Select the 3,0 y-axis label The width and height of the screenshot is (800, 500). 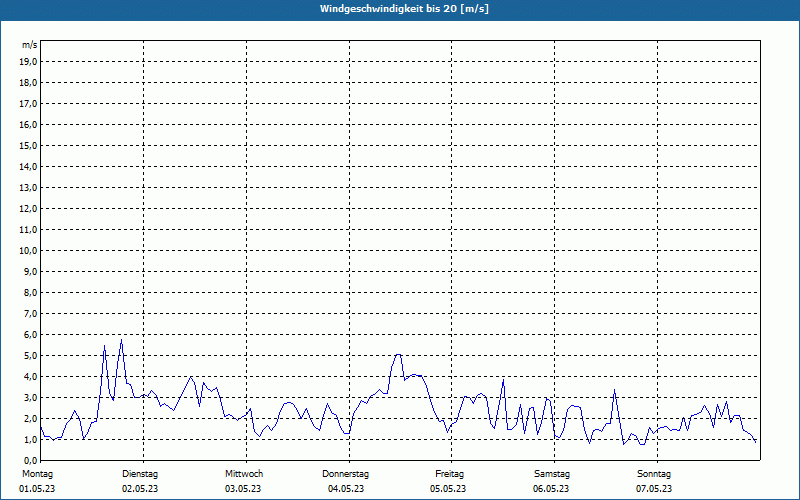30,397
